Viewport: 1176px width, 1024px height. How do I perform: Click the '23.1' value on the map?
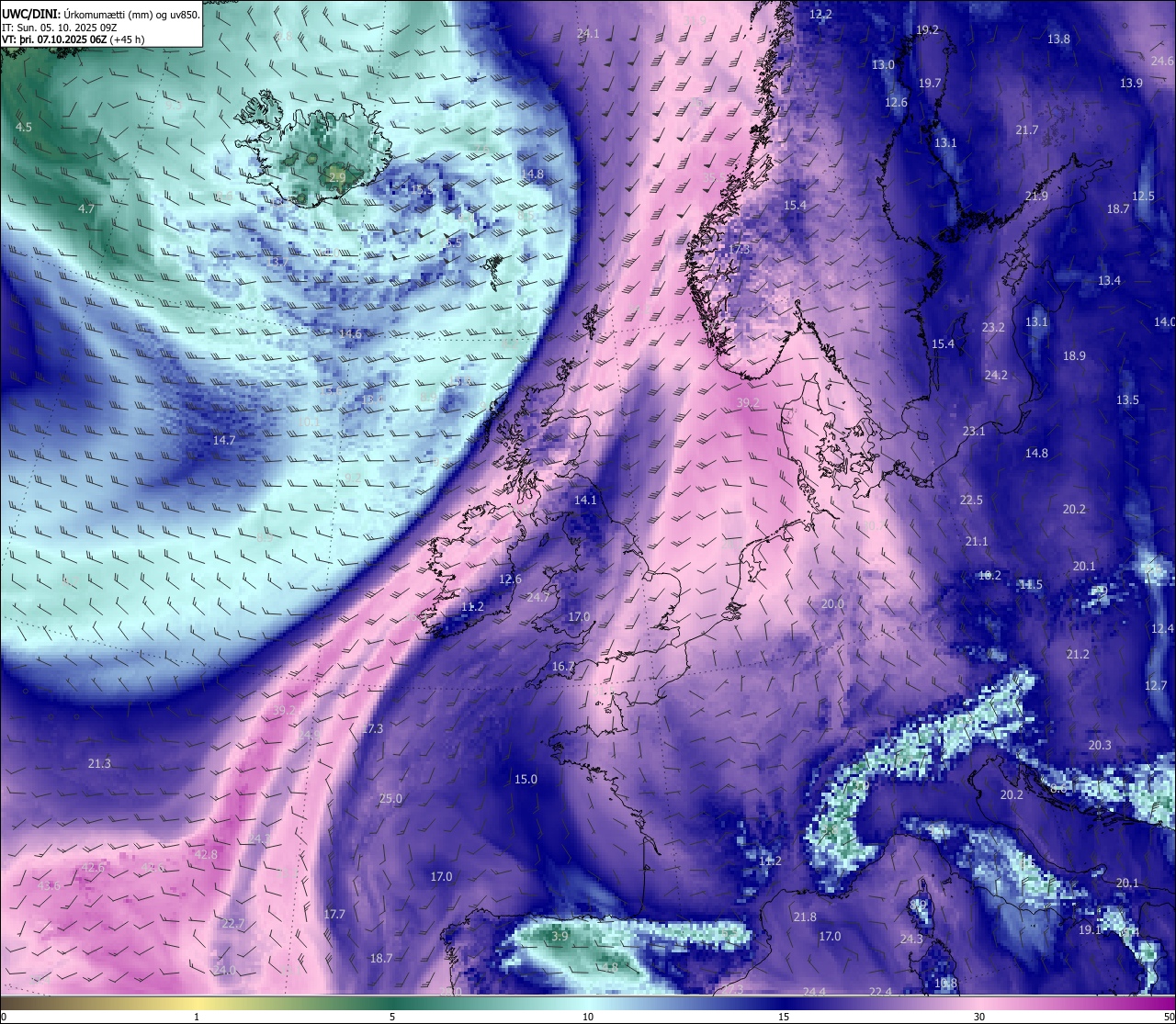point(974,432)
